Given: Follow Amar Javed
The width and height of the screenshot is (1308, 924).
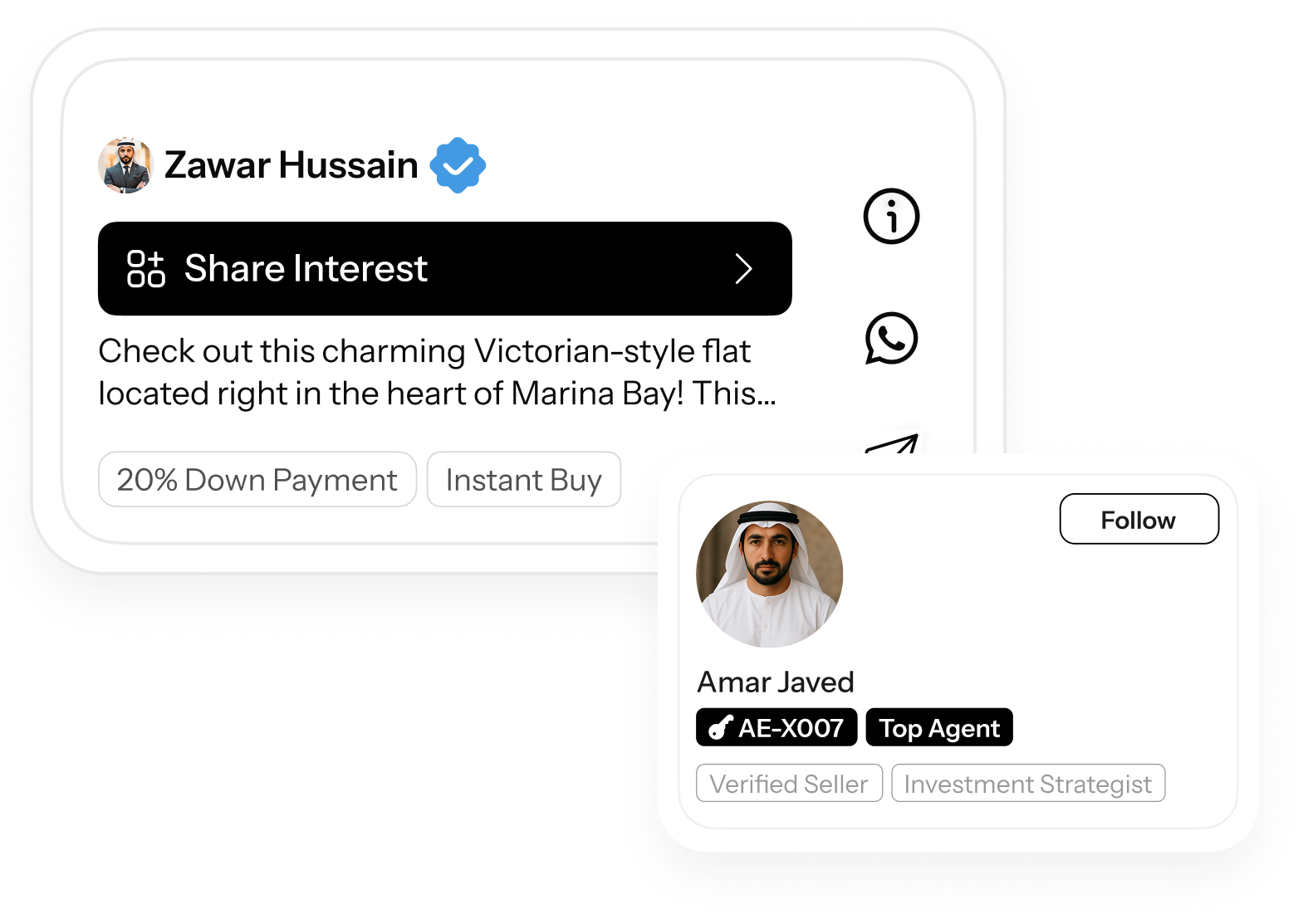Looking at the screenshot, I should pyautogui.click(x=1139, y=519).
